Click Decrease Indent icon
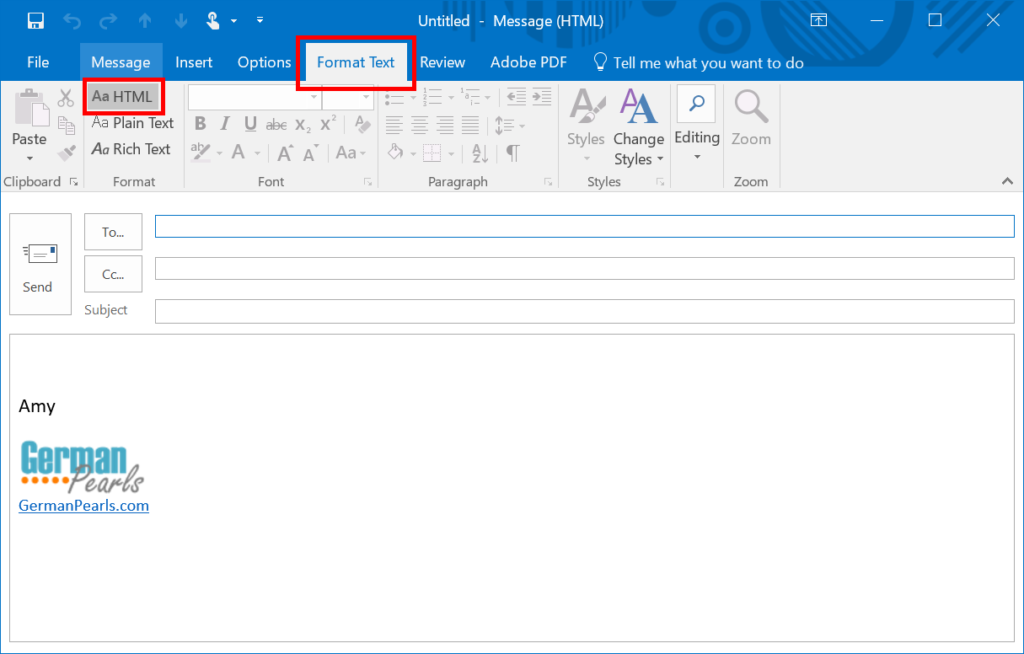This screenshot has width=1024, height=654. (x=516, y=97)
